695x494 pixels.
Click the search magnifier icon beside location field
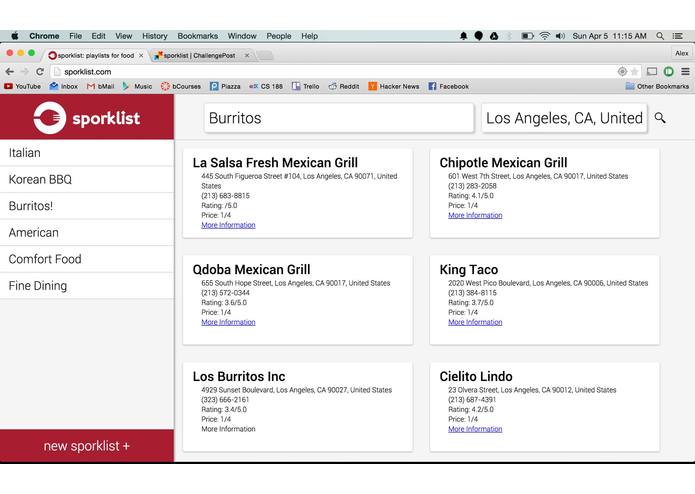click(x=660, y=118)
